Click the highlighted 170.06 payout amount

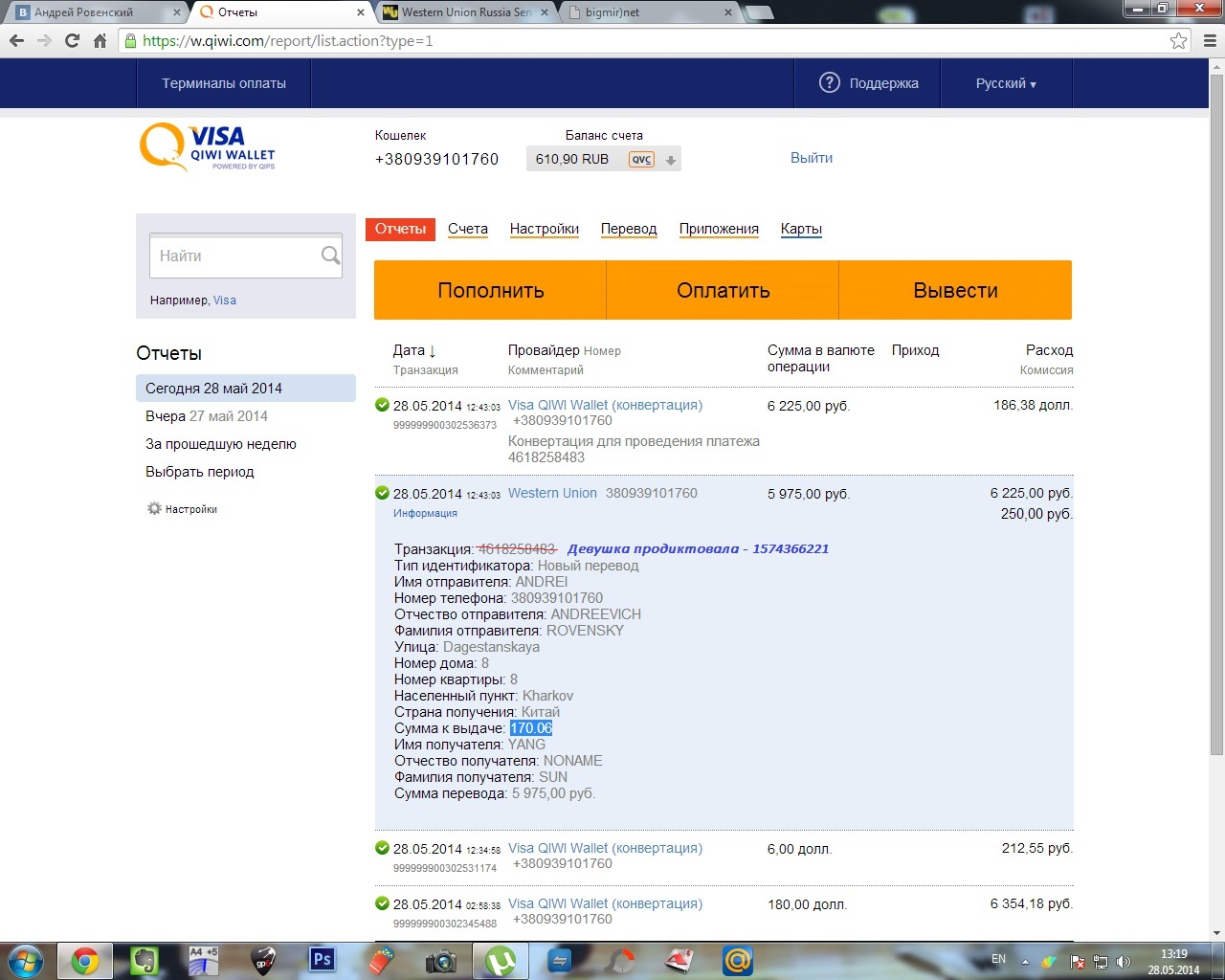531,728
